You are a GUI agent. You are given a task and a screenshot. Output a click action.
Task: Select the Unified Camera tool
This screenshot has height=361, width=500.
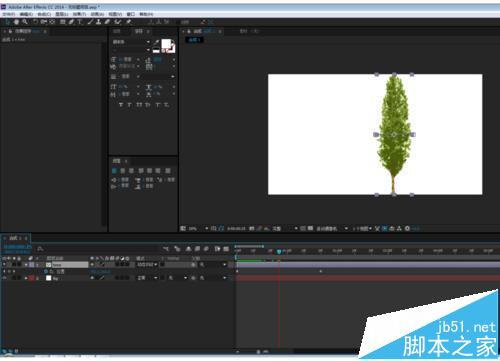[x=44, y=22]
